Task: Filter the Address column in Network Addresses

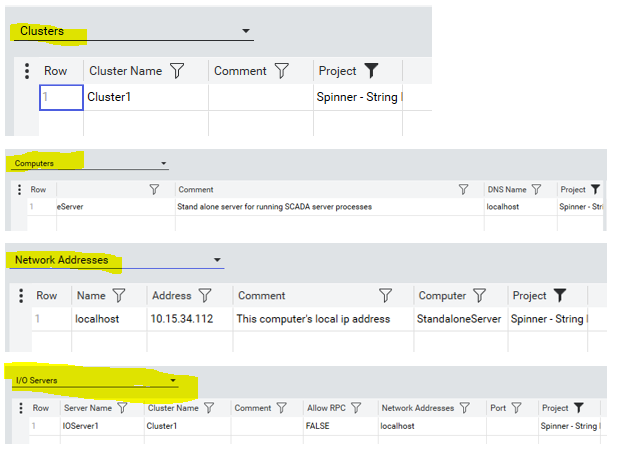Action: pos(205,296)
